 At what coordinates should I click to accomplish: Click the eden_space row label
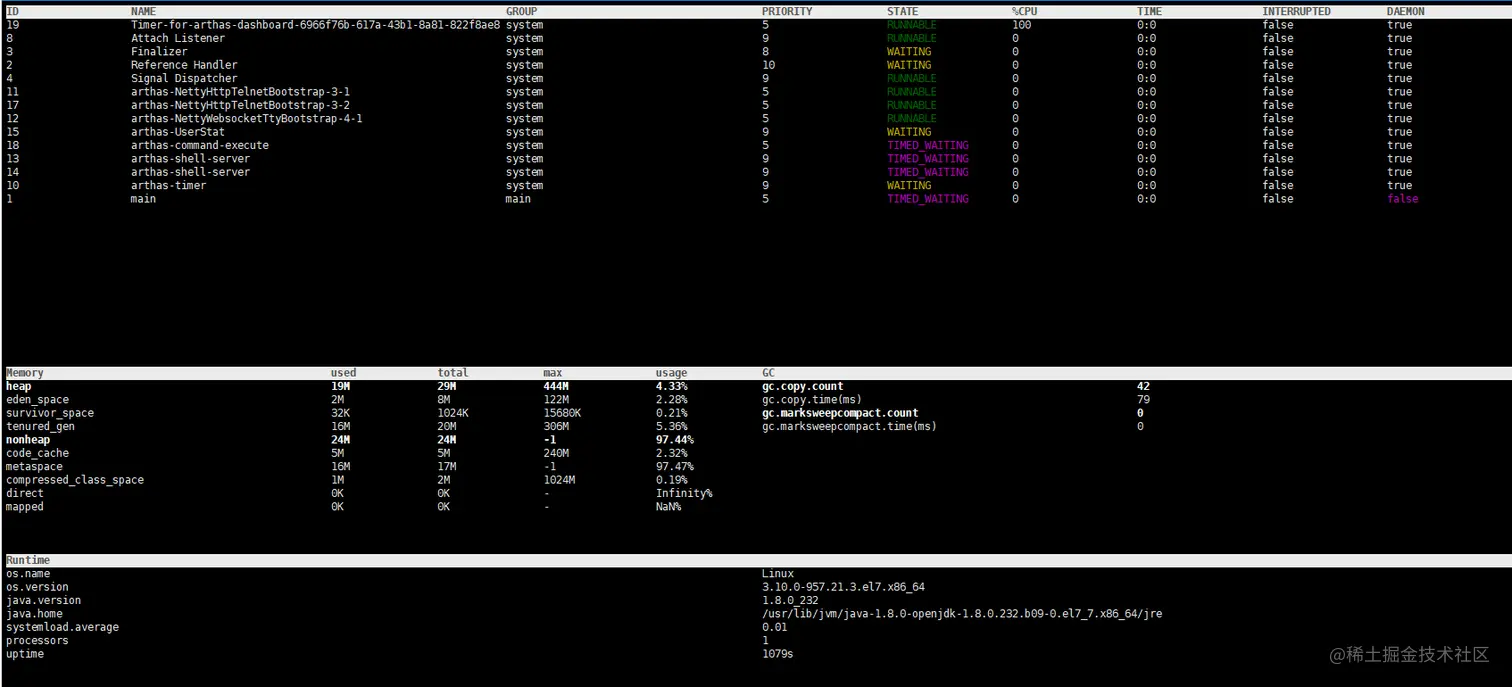pos(37,400)
